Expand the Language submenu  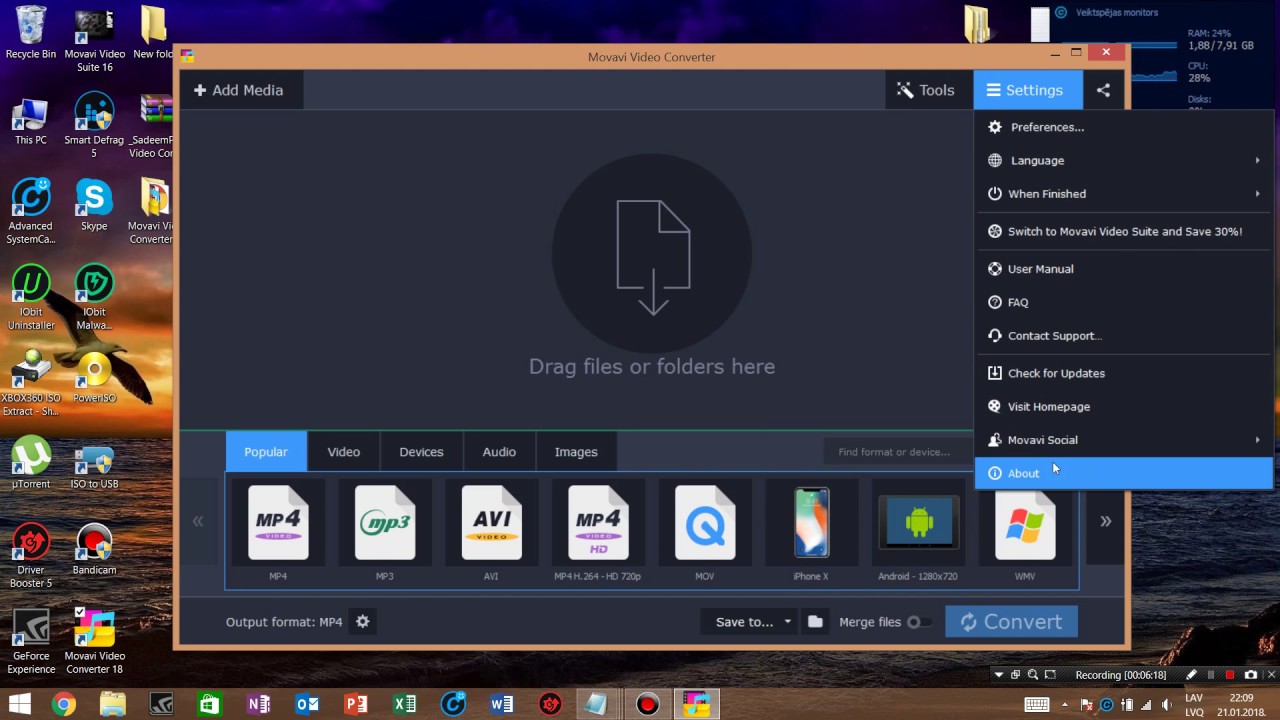pos(1124,160)
